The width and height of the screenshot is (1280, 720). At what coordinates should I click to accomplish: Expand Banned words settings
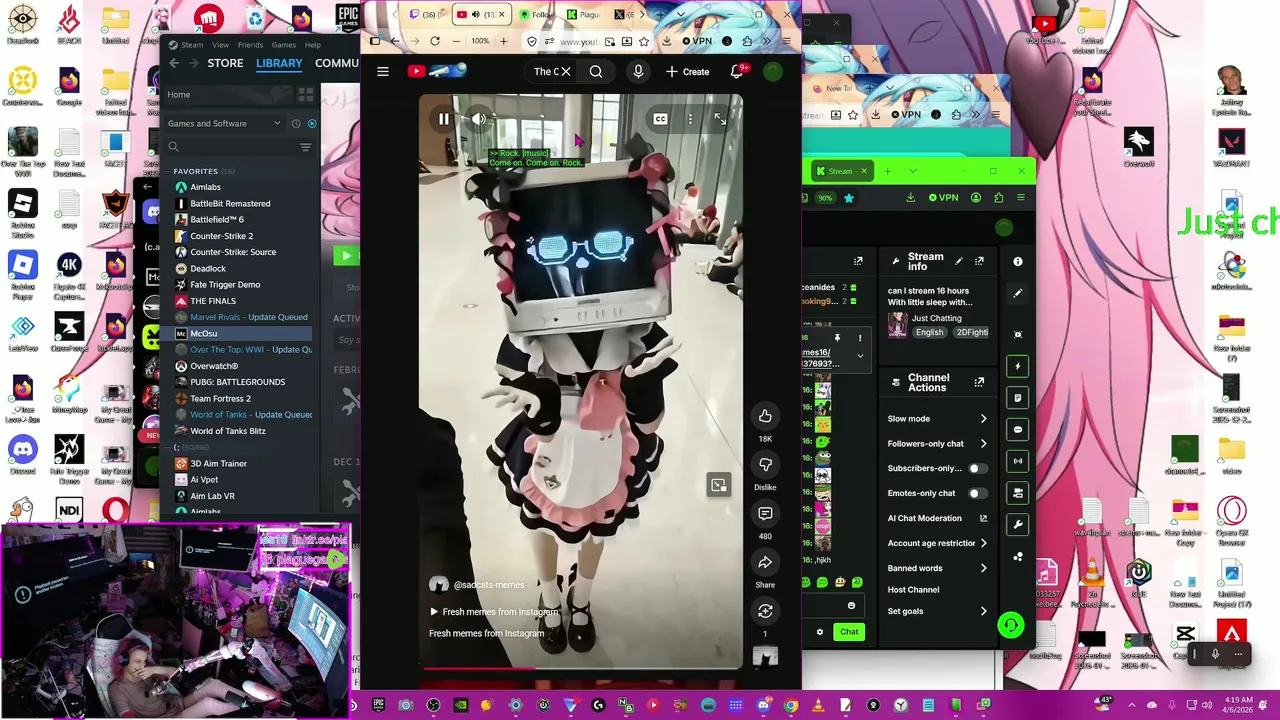pos(983,568)
